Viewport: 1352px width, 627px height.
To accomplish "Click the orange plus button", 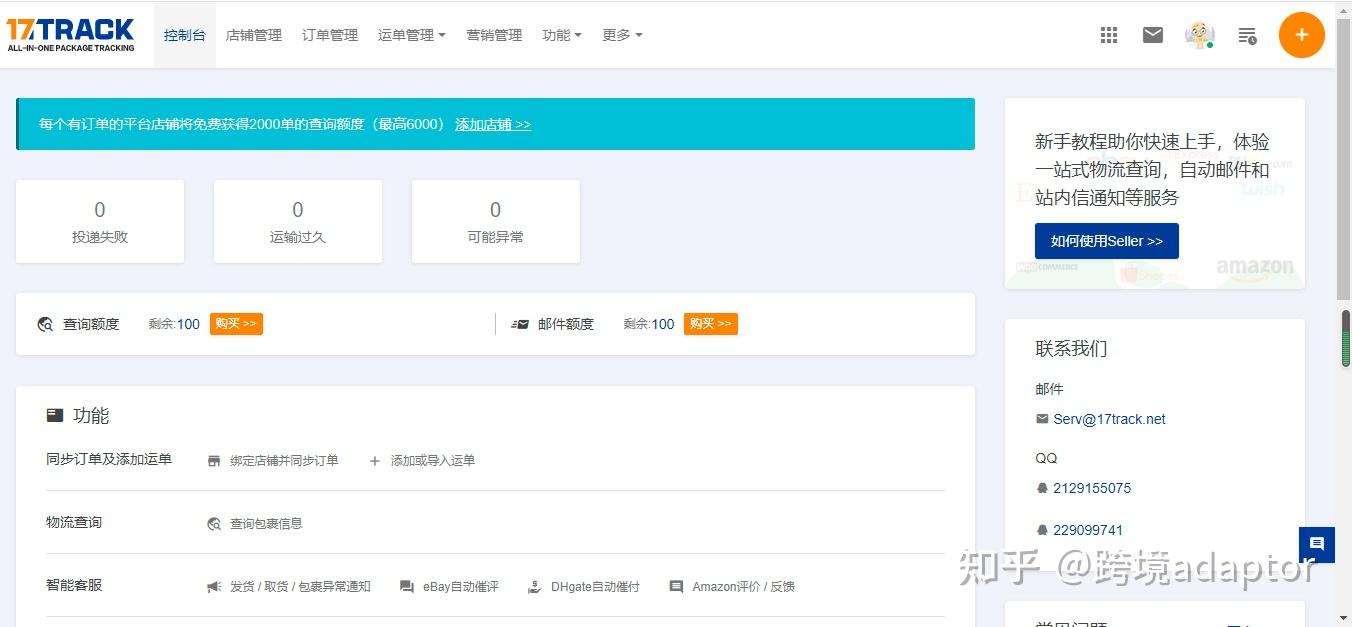I will pyautogui.click(x=1301, y=34).
